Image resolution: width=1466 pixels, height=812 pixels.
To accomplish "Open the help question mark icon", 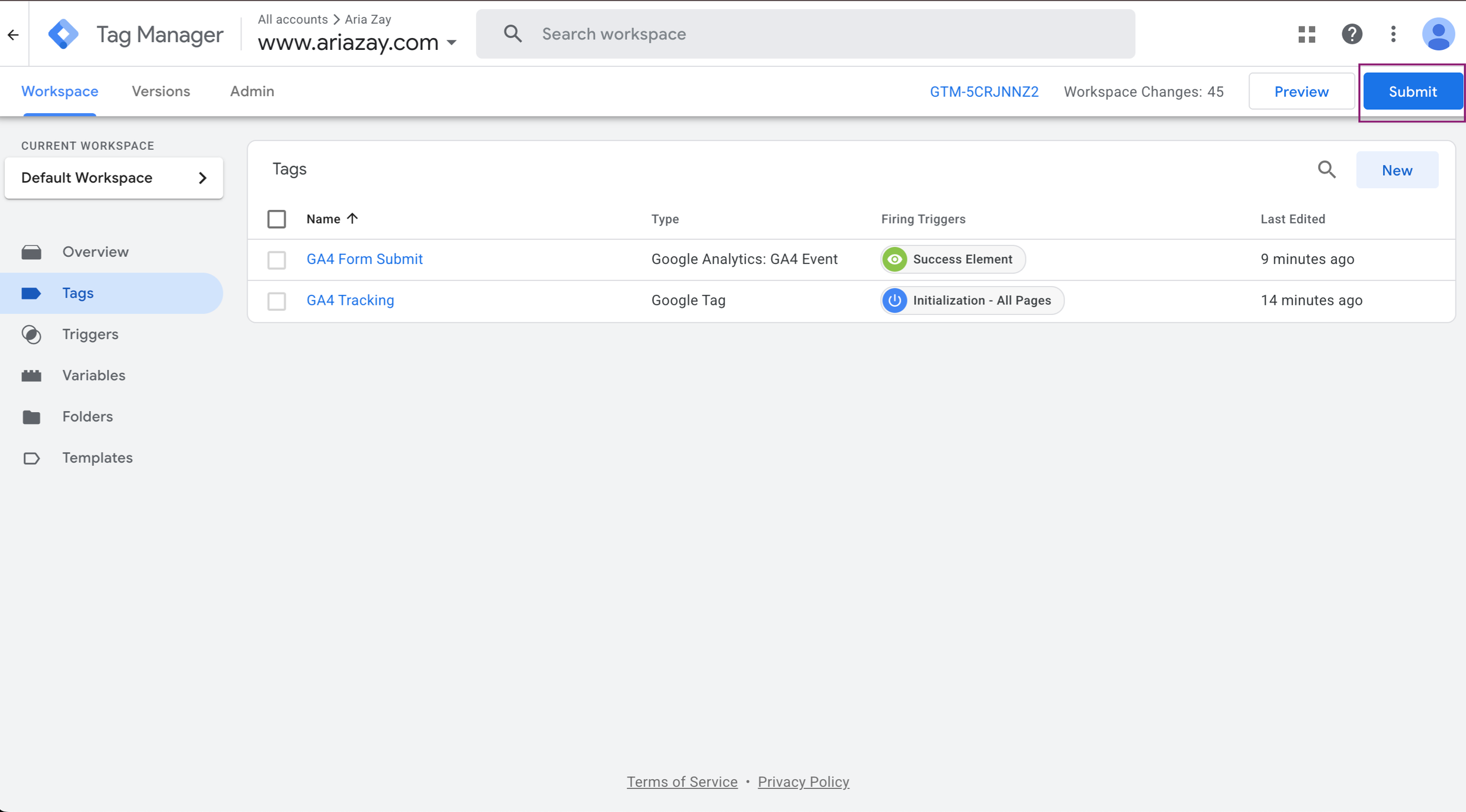I will coord(1352,34).
